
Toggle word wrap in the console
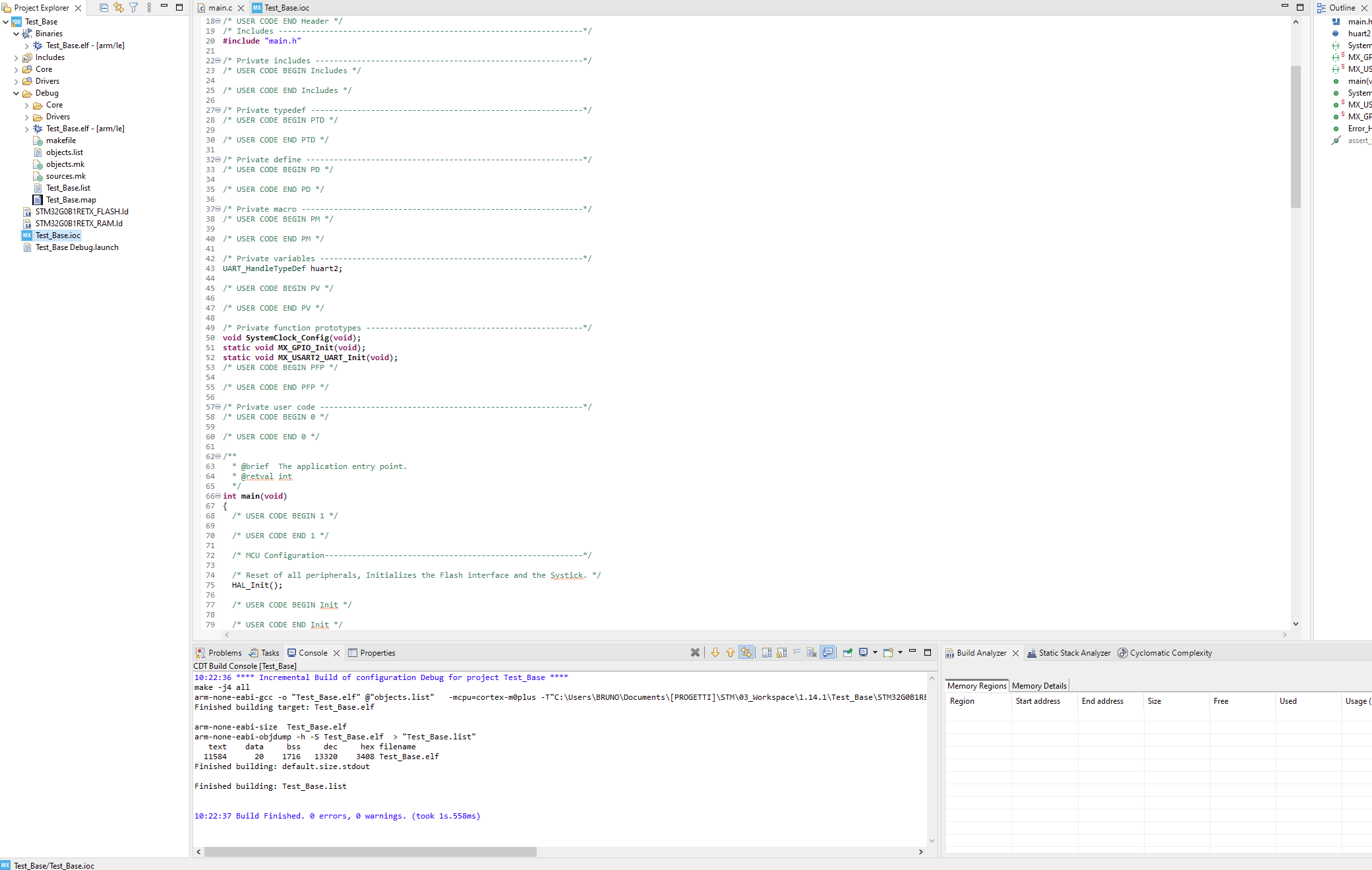[x=796, y=652]
